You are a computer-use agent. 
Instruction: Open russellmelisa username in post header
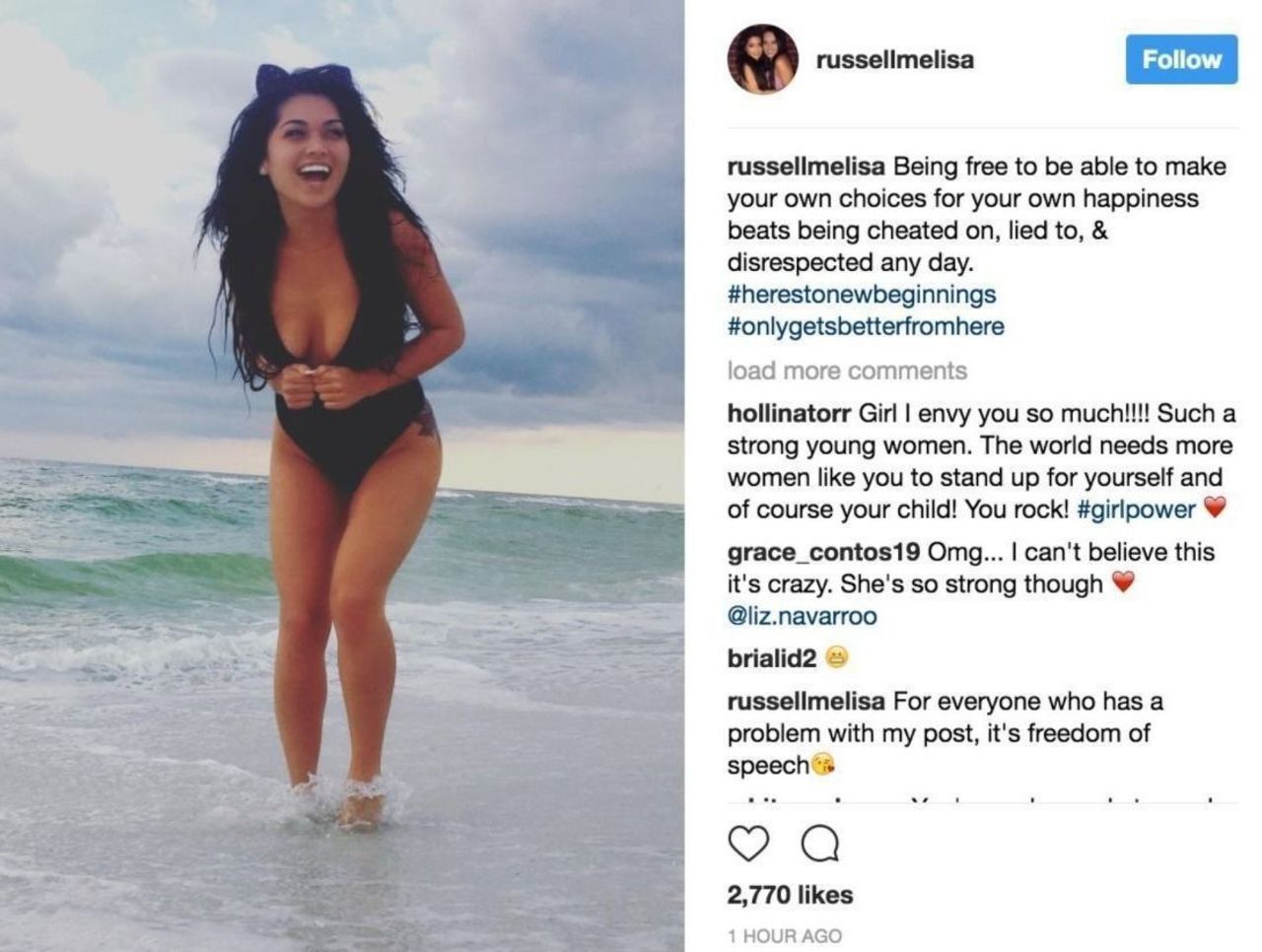pos(894,60)
